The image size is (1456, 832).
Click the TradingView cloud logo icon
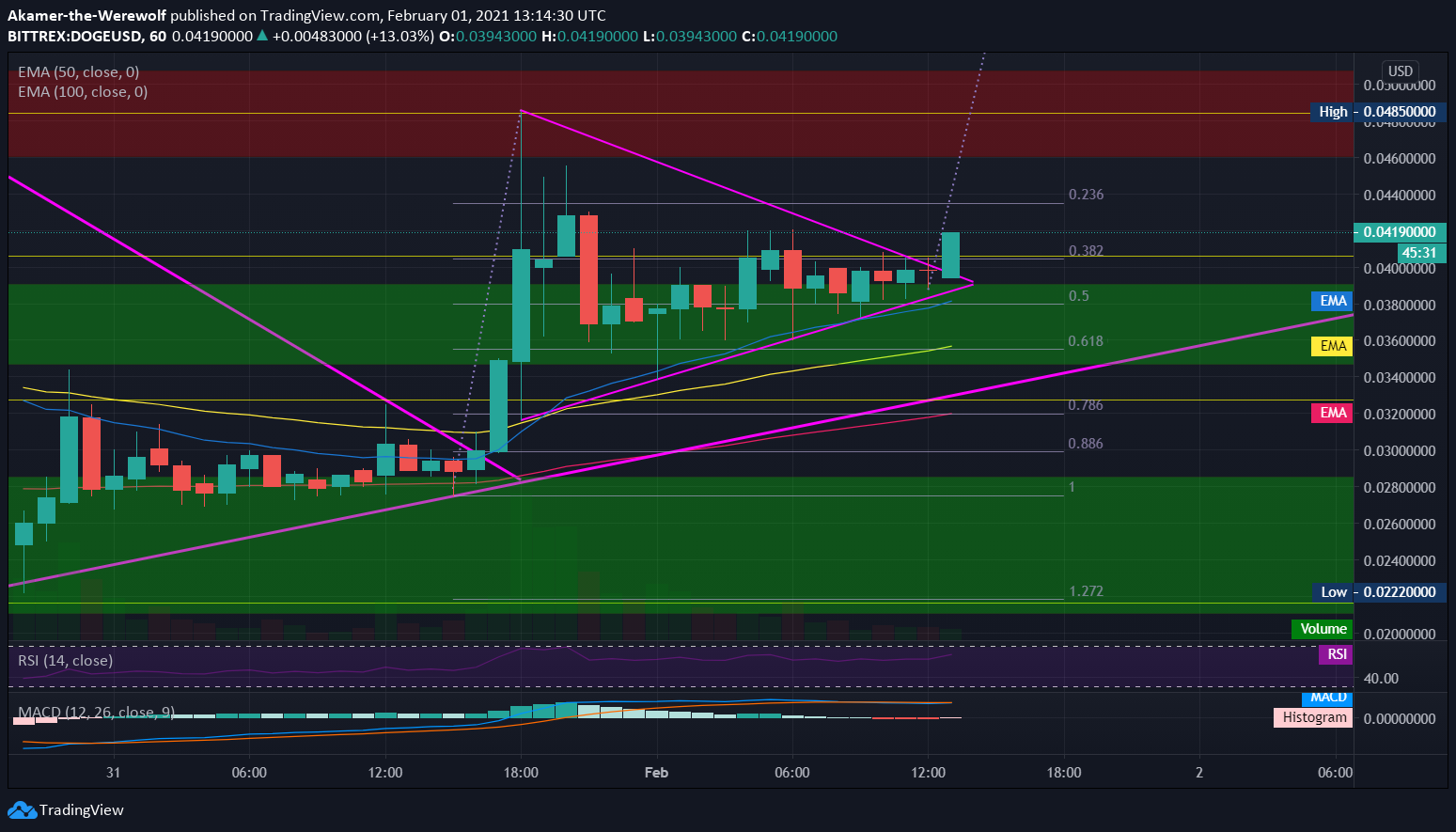[x=22, y=810]
